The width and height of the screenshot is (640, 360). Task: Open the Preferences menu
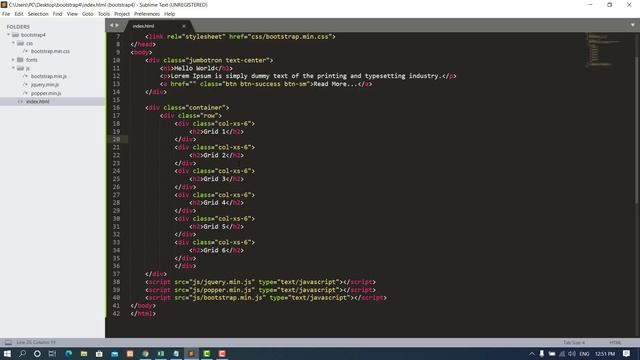(147, 14)
